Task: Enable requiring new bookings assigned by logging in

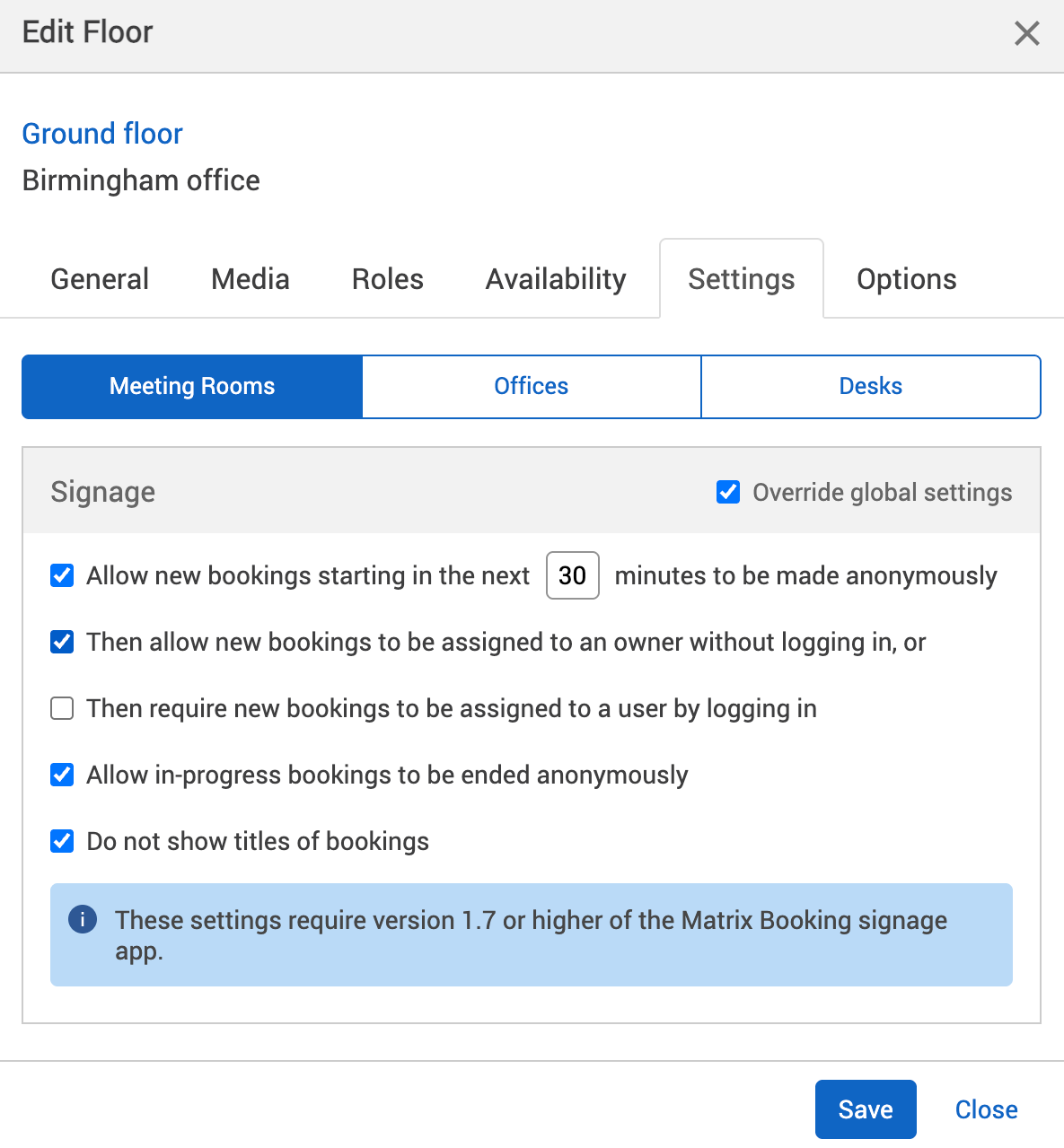Action: 61,708
